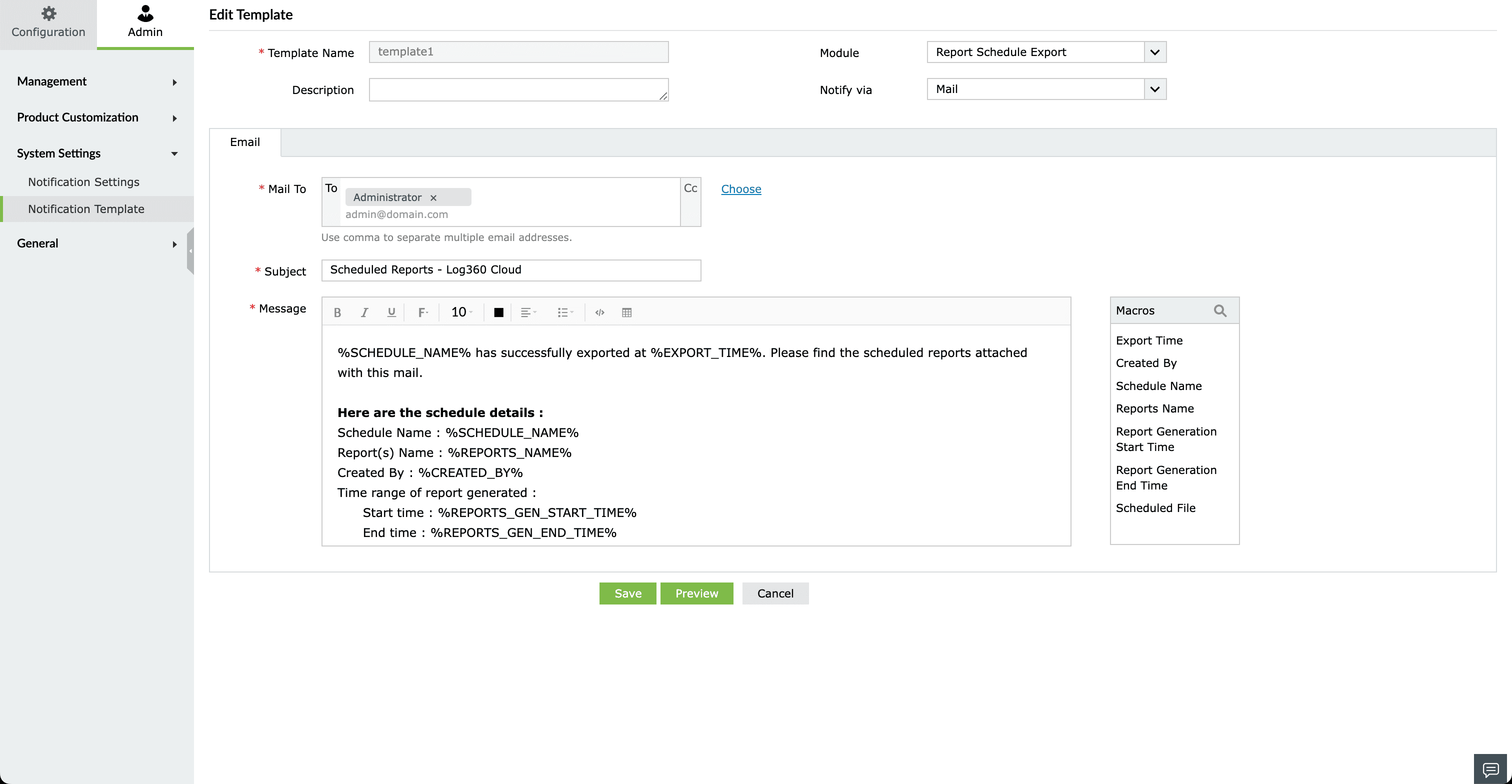
Task: Click the Preview button
Action: (696, 593)
